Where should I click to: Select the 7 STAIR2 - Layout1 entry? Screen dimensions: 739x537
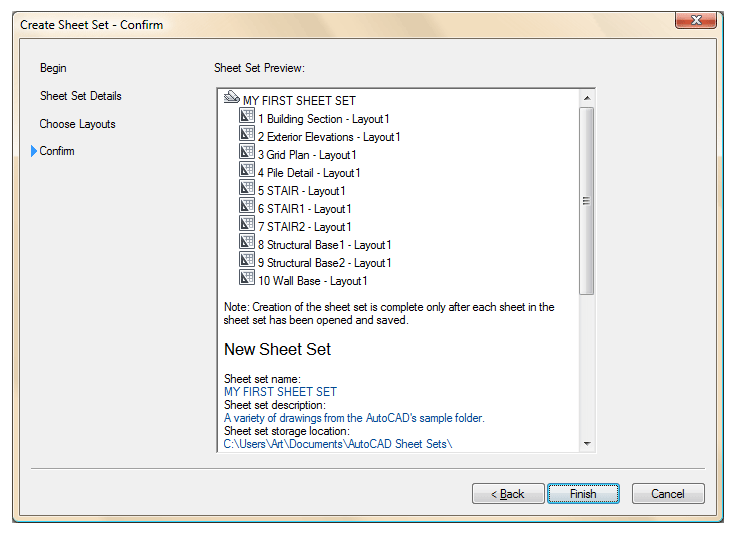coord(304,227)
